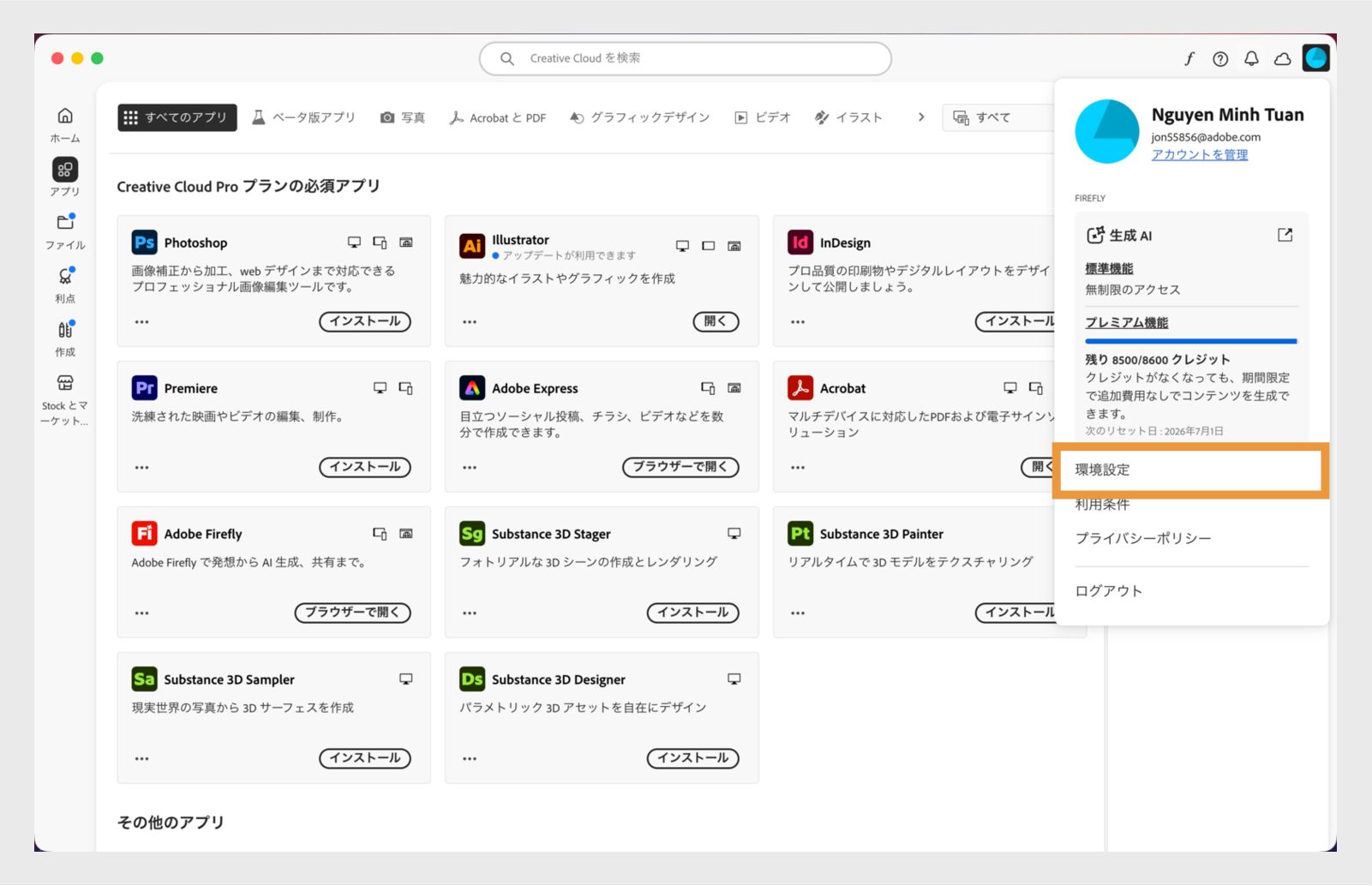
Task: Switch to イラスト category tab
Action: point(848,117)
